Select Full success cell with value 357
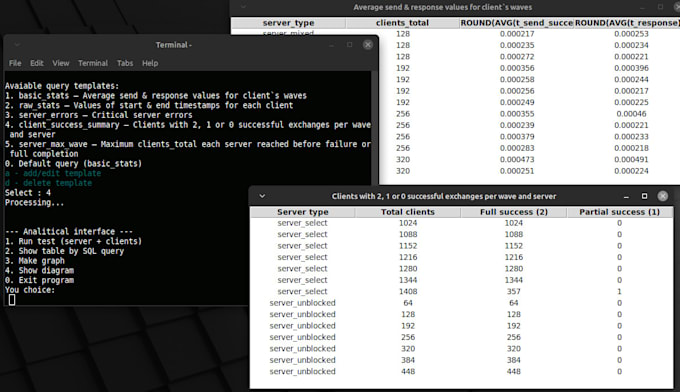The width and height of the screenshot is (680, 392). pos(513,291)
